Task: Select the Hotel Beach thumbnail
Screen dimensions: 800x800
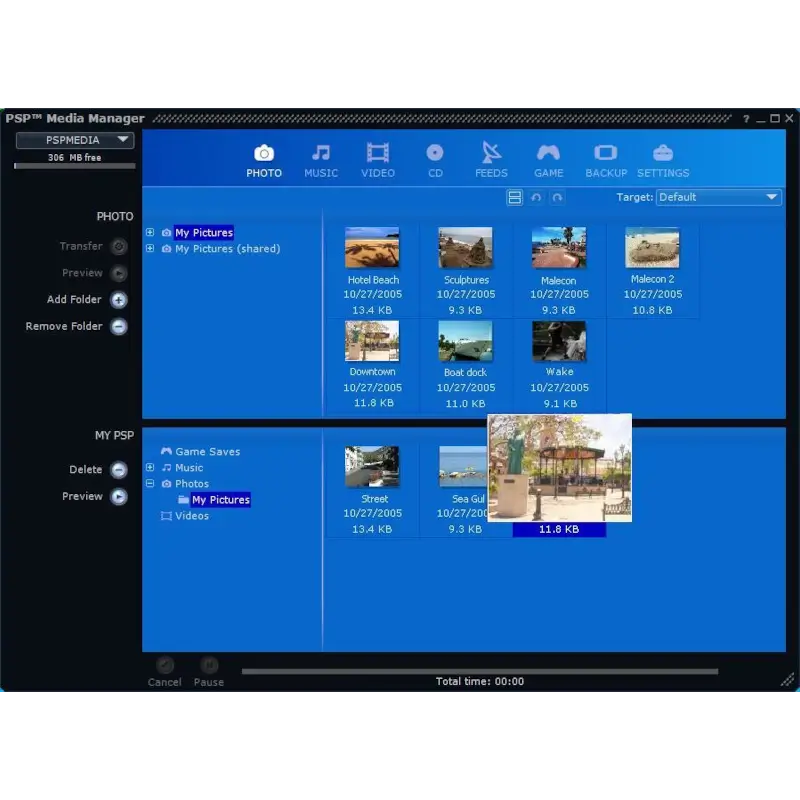Action: [372, 248]
